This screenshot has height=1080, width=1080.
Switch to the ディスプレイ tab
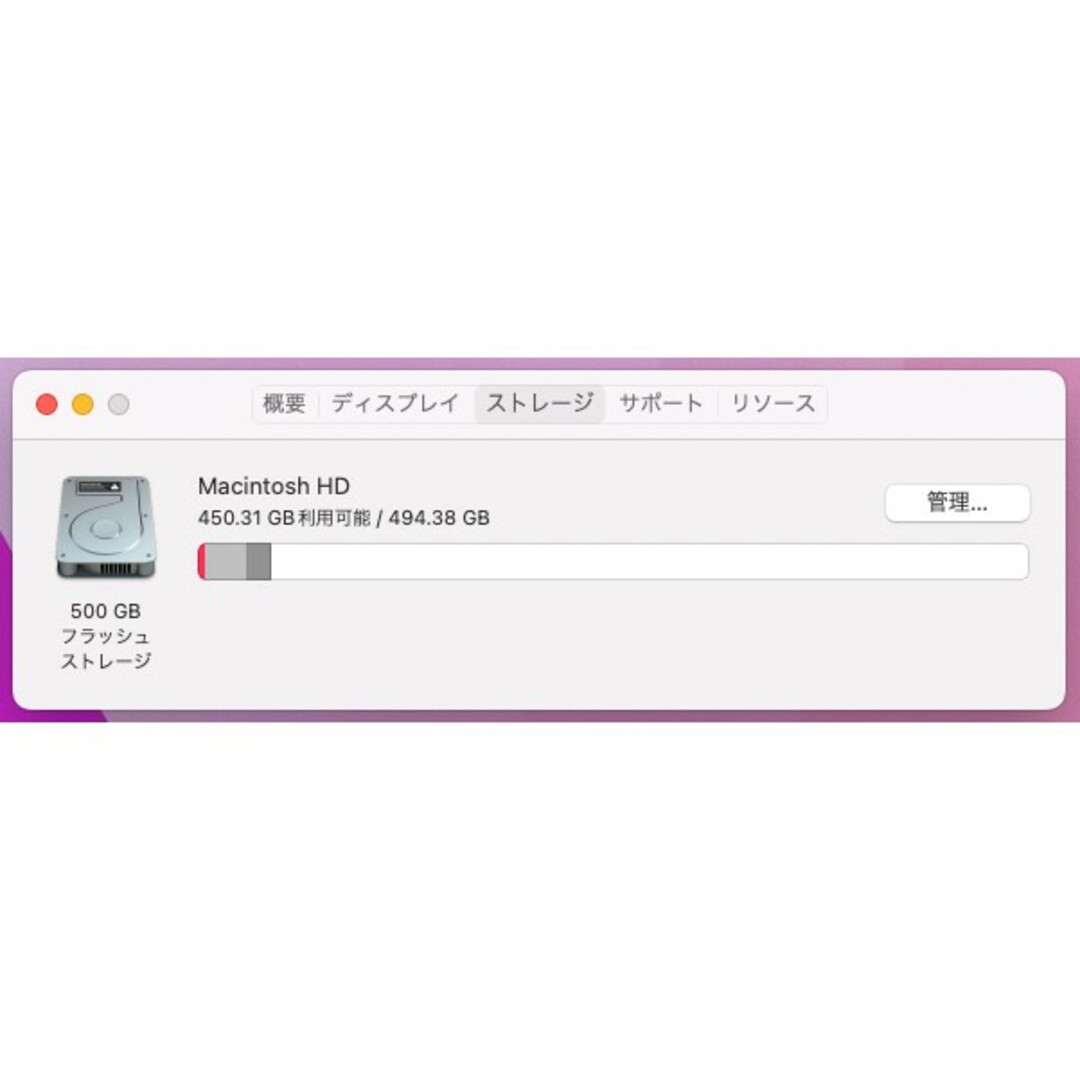(x=395, y=404)
